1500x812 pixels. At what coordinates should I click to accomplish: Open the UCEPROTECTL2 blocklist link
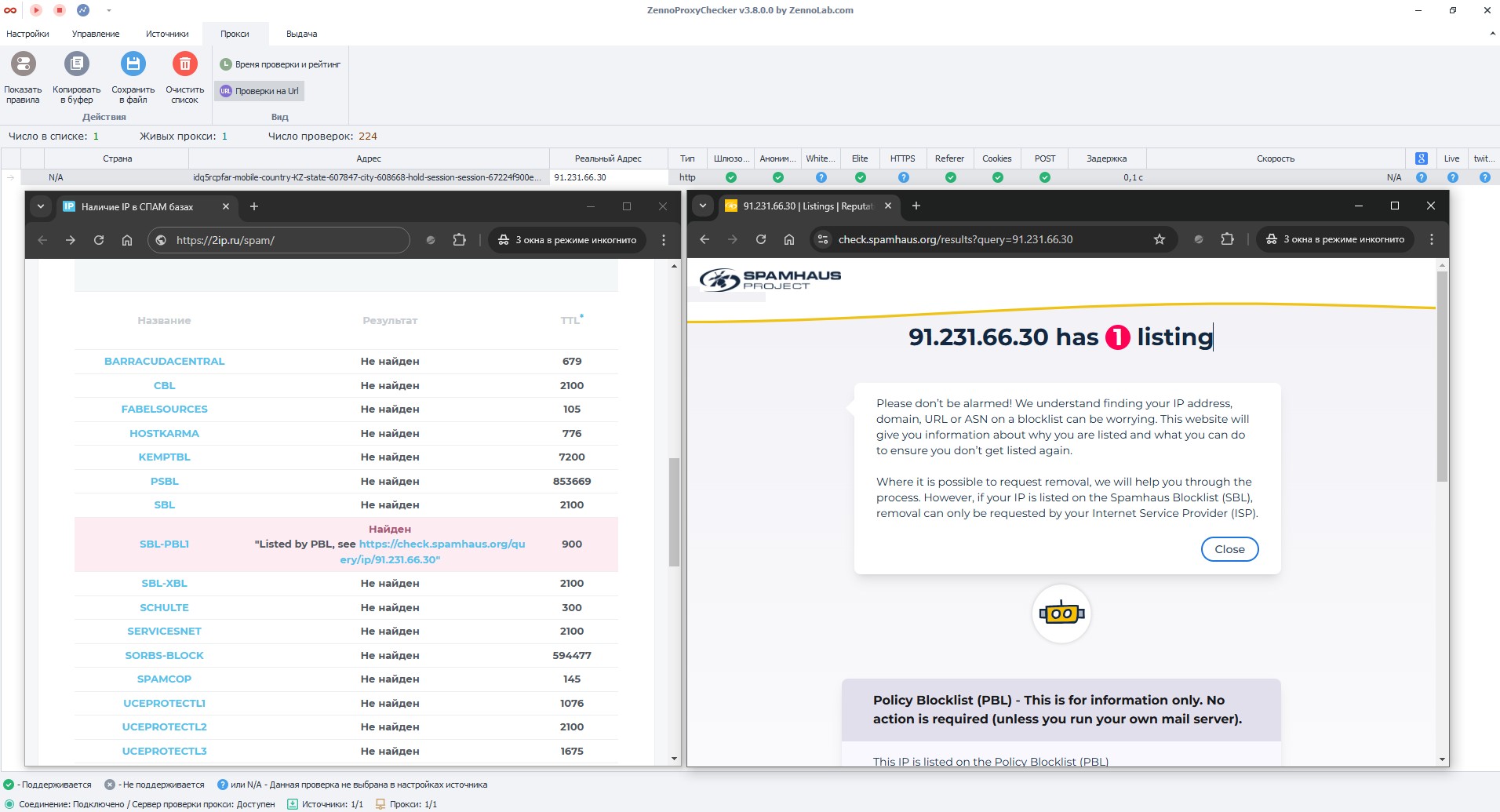[165, 727]
